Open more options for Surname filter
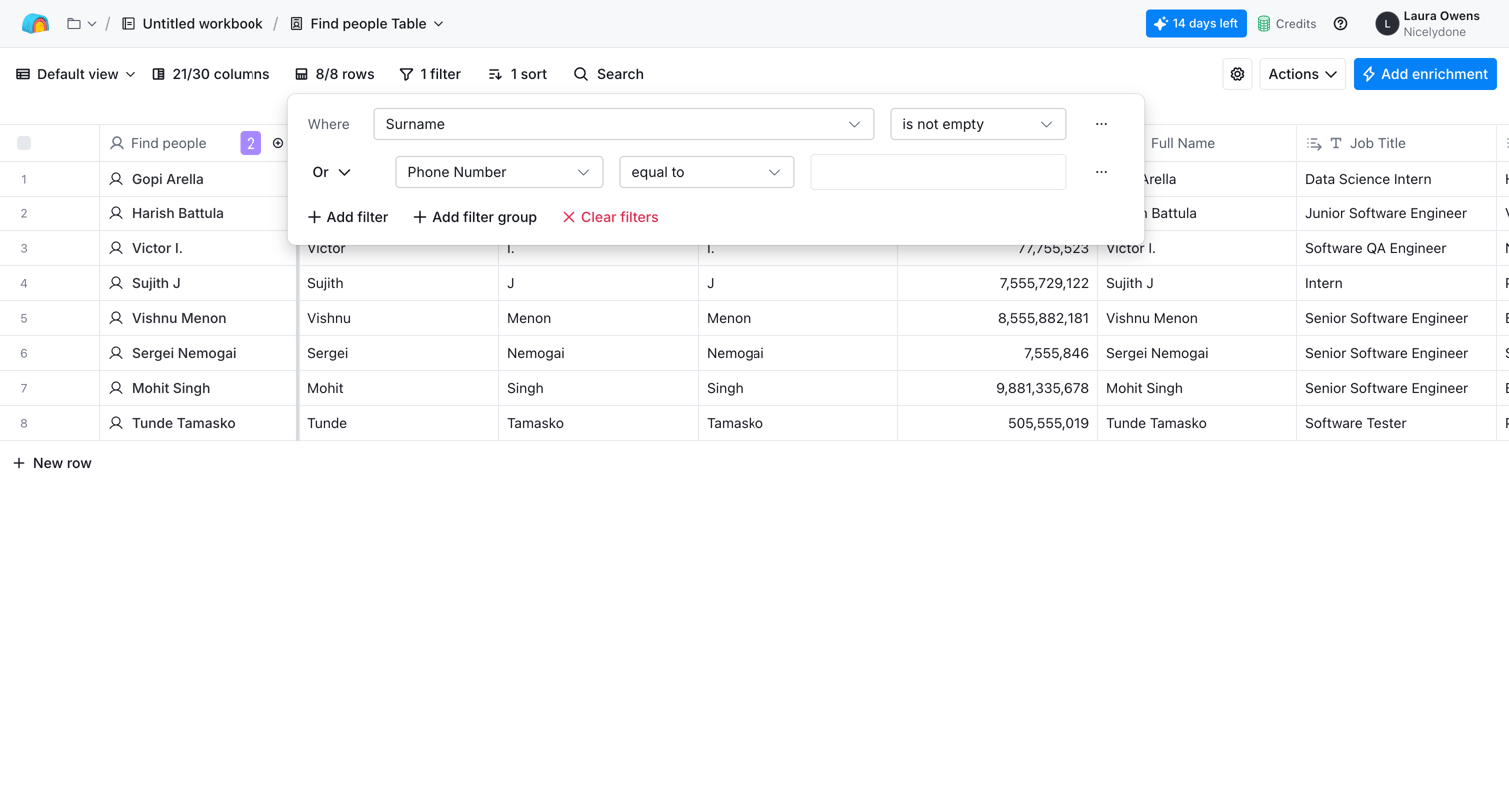This screenshot has height=812, width=1509. tap(1101, 124)
